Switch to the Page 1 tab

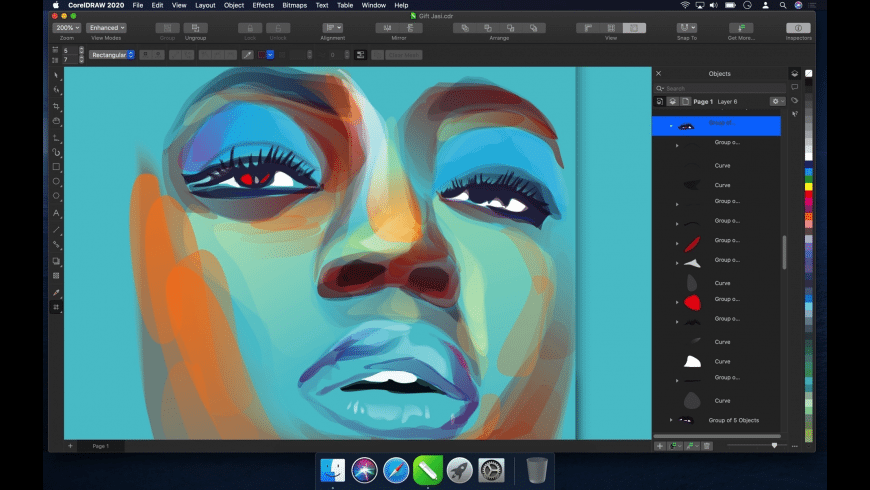coord(100,445)
